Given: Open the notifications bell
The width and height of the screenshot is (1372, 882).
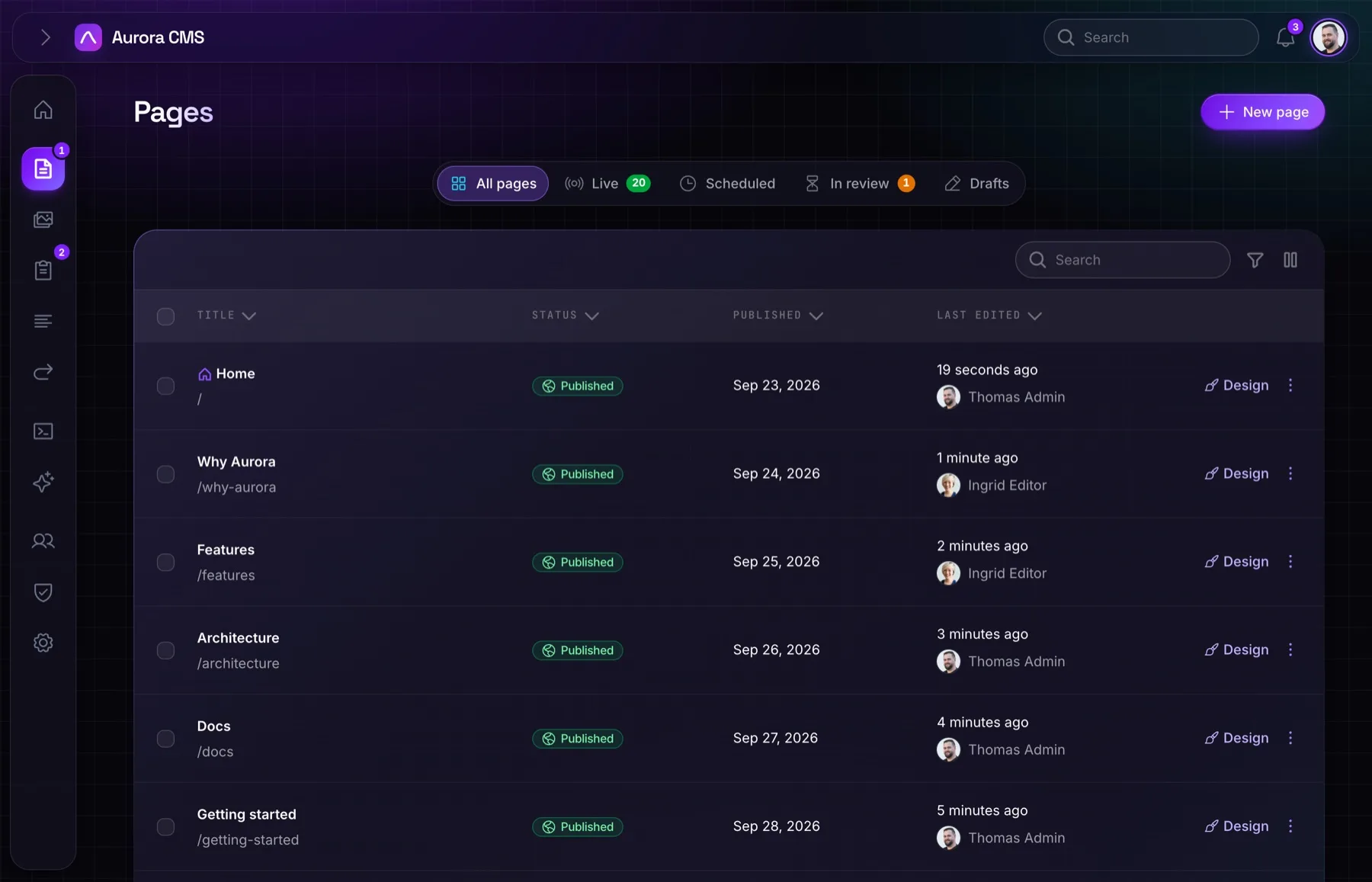Looking at the screenshot, I should (x=1286, y=37).
